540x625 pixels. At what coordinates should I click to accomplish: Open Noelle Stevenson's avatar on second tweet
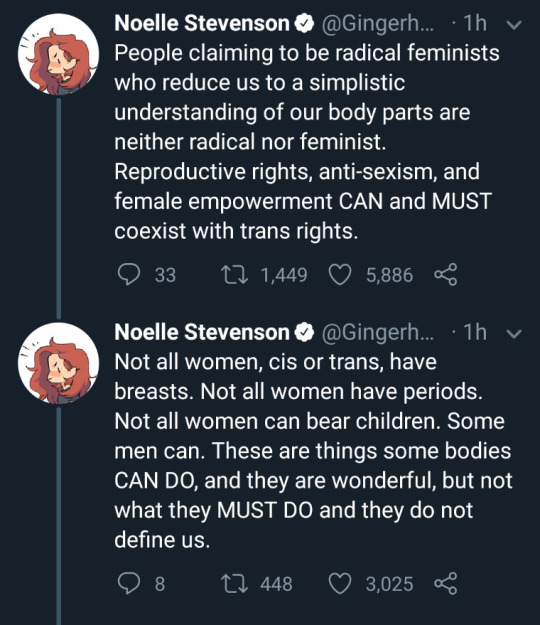(58, 363)
